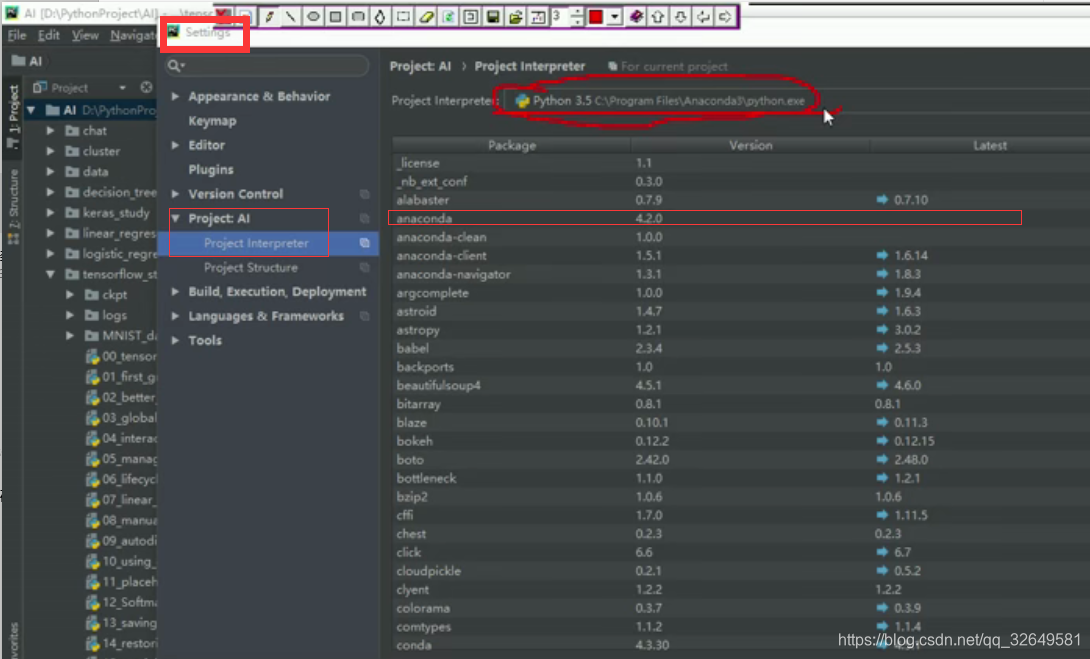Select the pencil freehand drawing tool
The width and height of the screenshot is (1090, 659).
(269, 16)
